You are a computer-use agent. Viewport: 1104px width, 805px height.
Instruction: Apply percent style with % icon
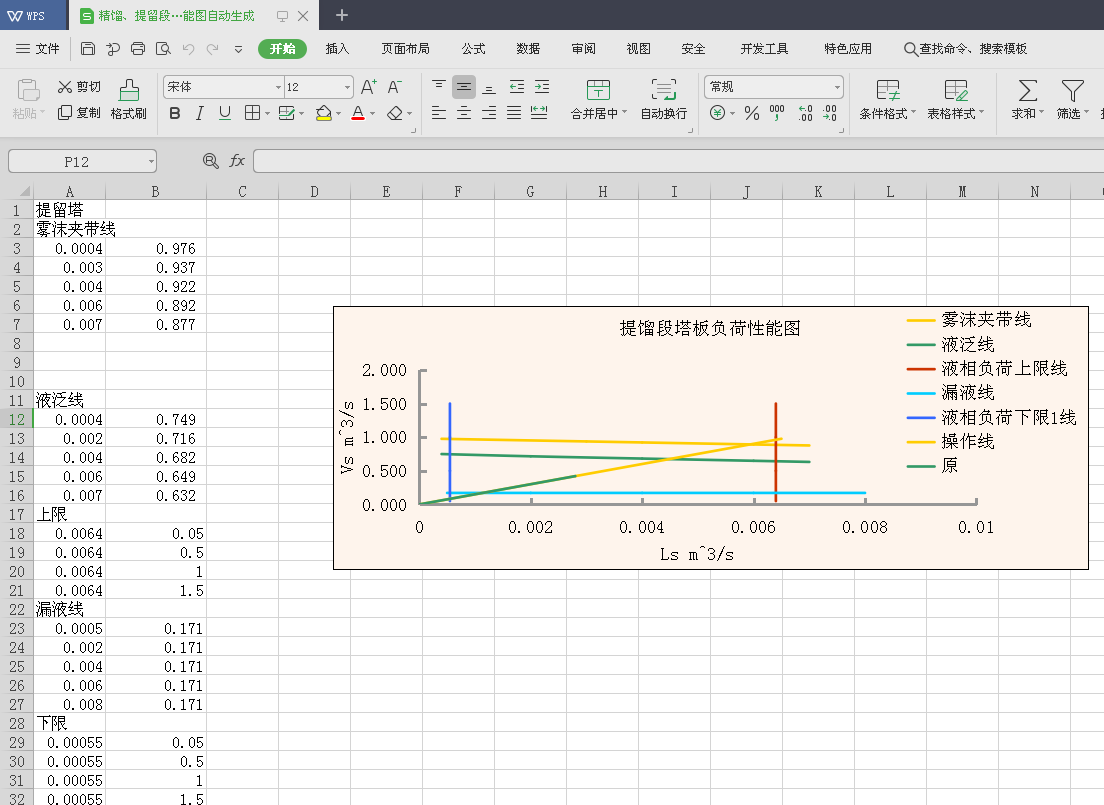coord(752,113)
